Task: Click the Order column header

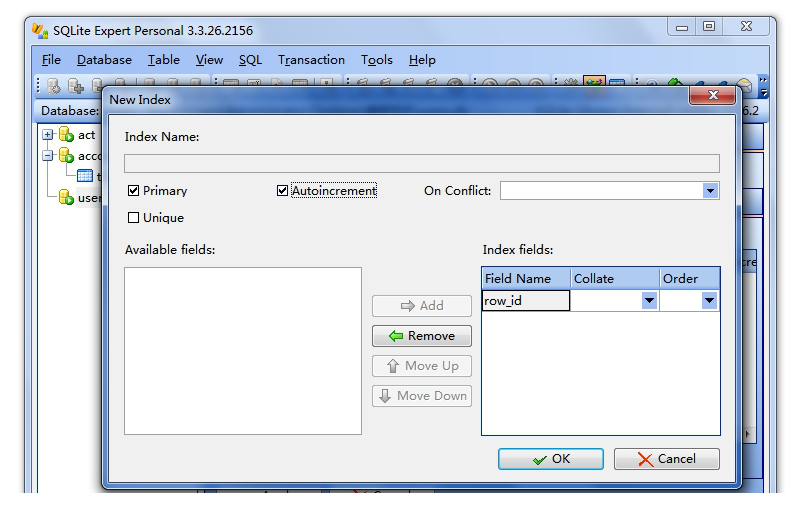Action: 690,278
